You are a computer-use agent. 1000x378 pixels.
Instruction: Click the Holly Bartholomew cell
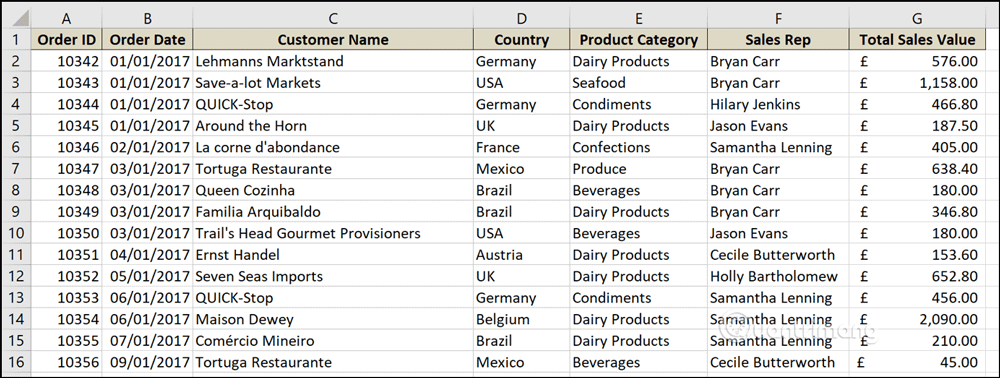point(778,277)
